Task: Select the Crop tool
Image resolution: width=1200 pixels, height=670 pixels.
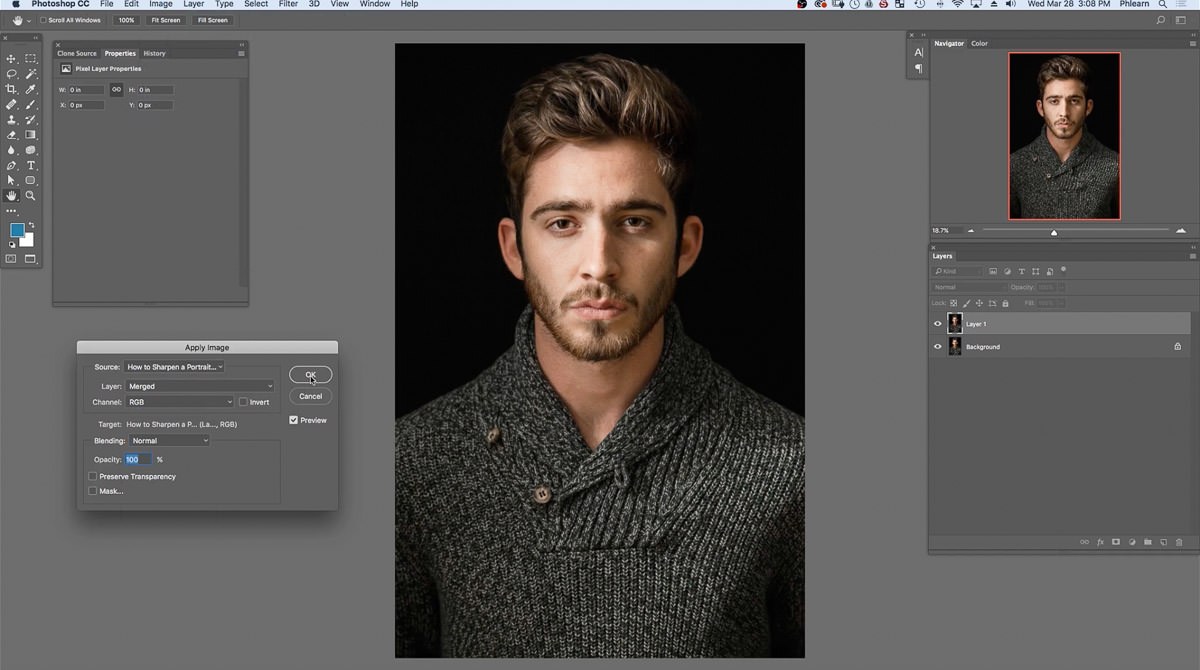Action: tap(12, 89)
